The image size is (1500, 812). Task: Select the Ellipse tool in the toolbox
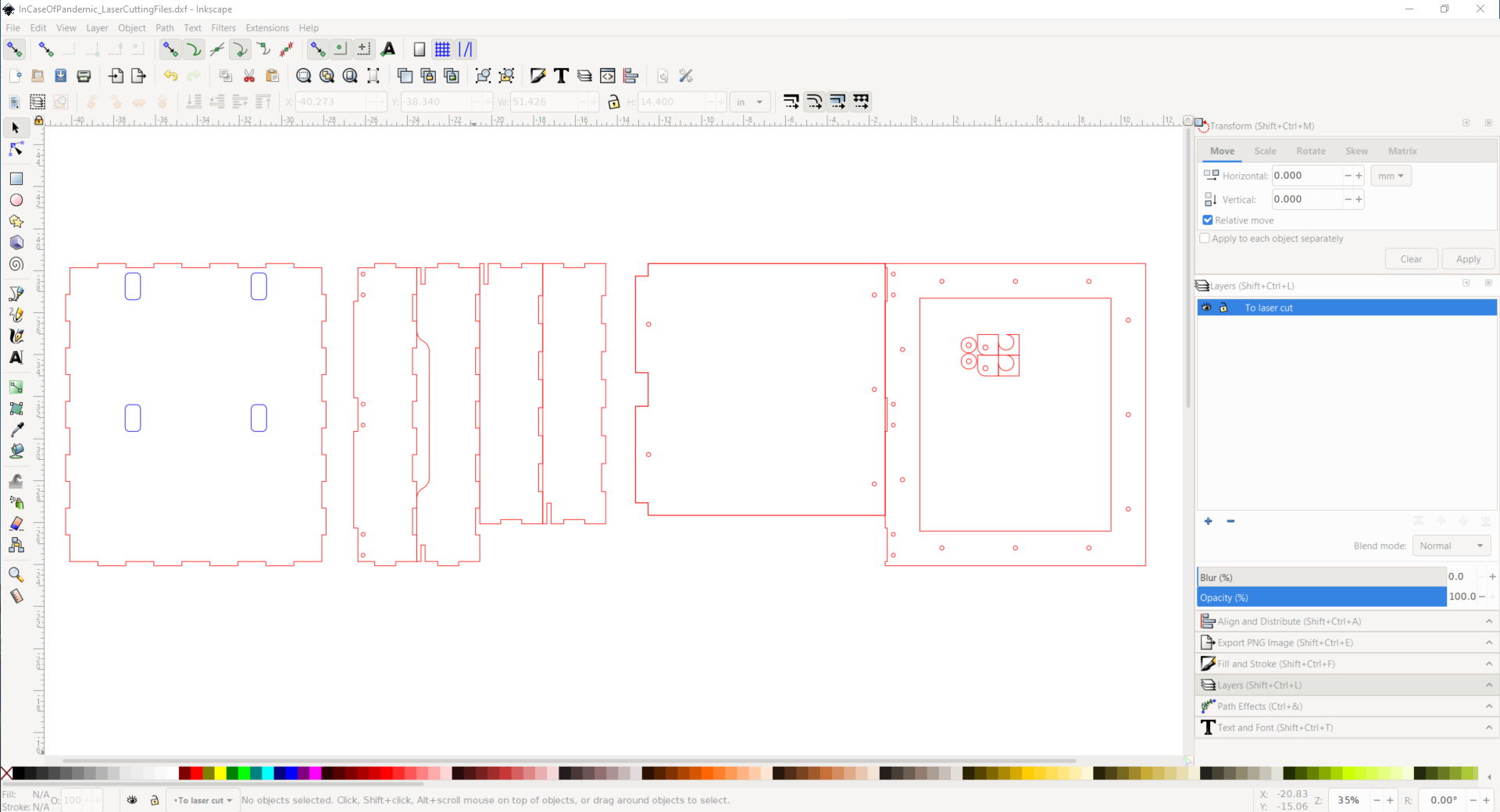16,200
